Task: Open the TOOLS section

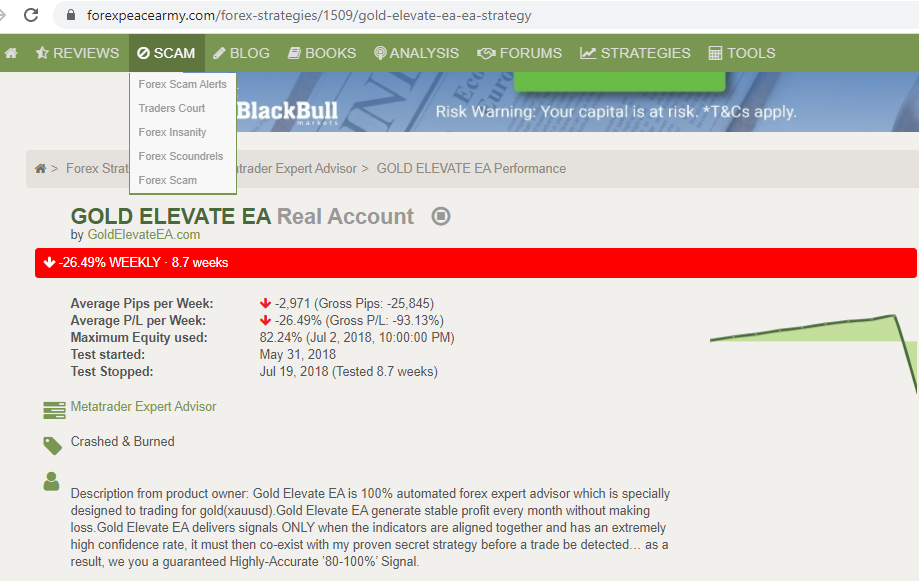Action: [x=742, y=53]
